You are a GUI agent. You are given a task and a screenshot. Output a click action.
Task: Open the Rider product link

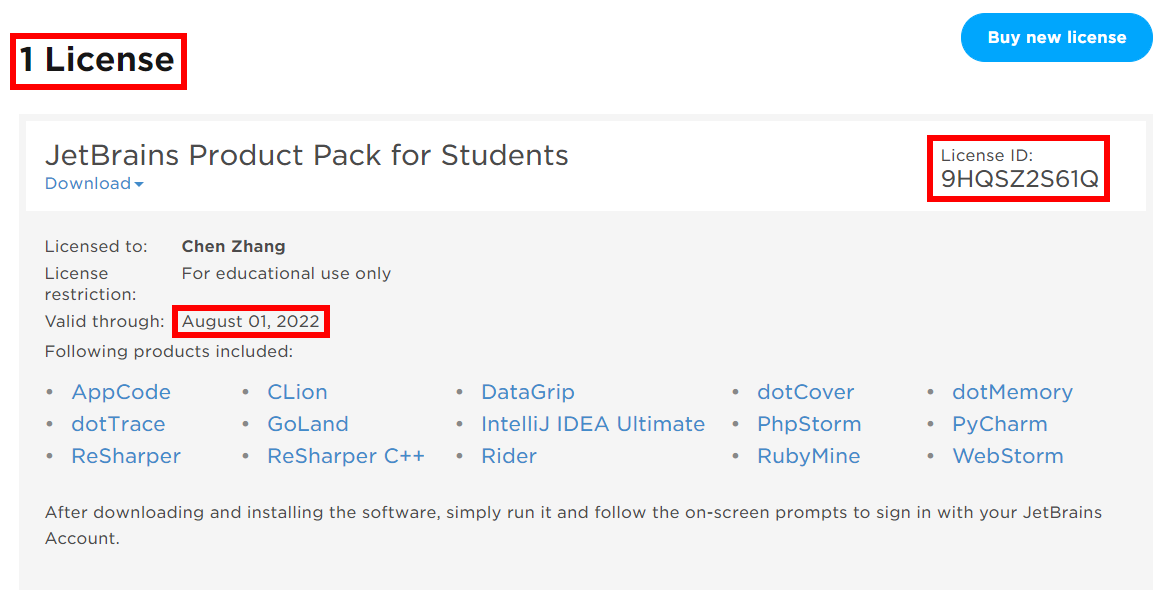[x=509, y=456]
